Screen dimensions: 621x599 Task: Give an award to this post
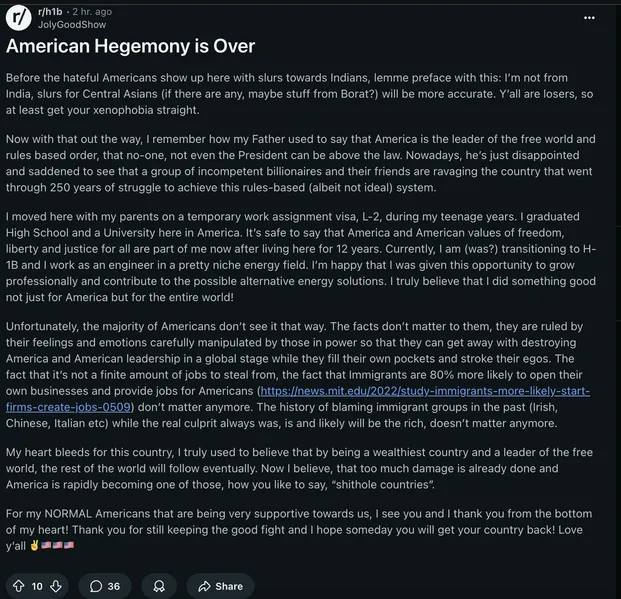pos(159,585)
